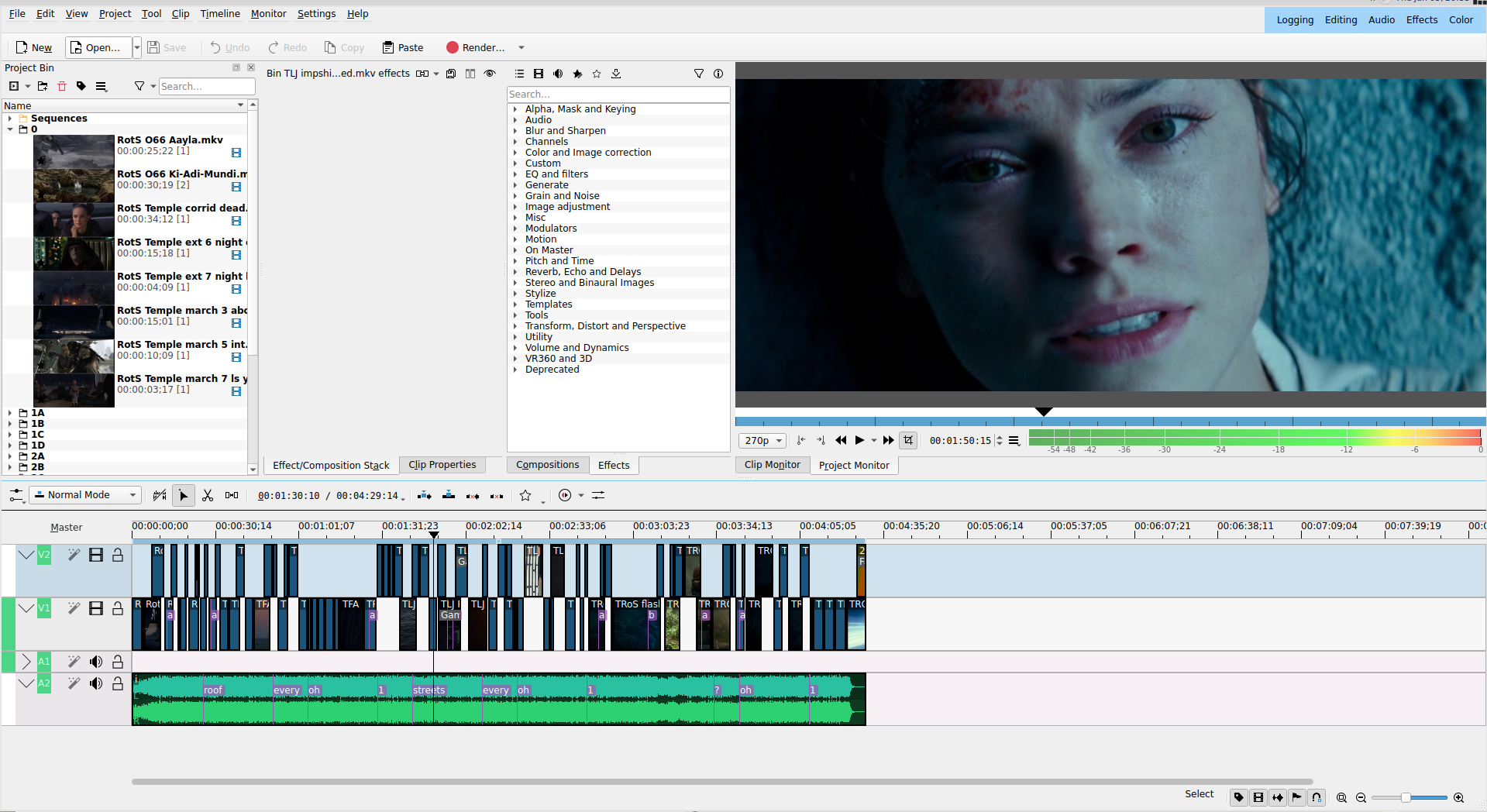
Task: Open the 270p preview resolution dropdown
Action: [x=762, y=440]
